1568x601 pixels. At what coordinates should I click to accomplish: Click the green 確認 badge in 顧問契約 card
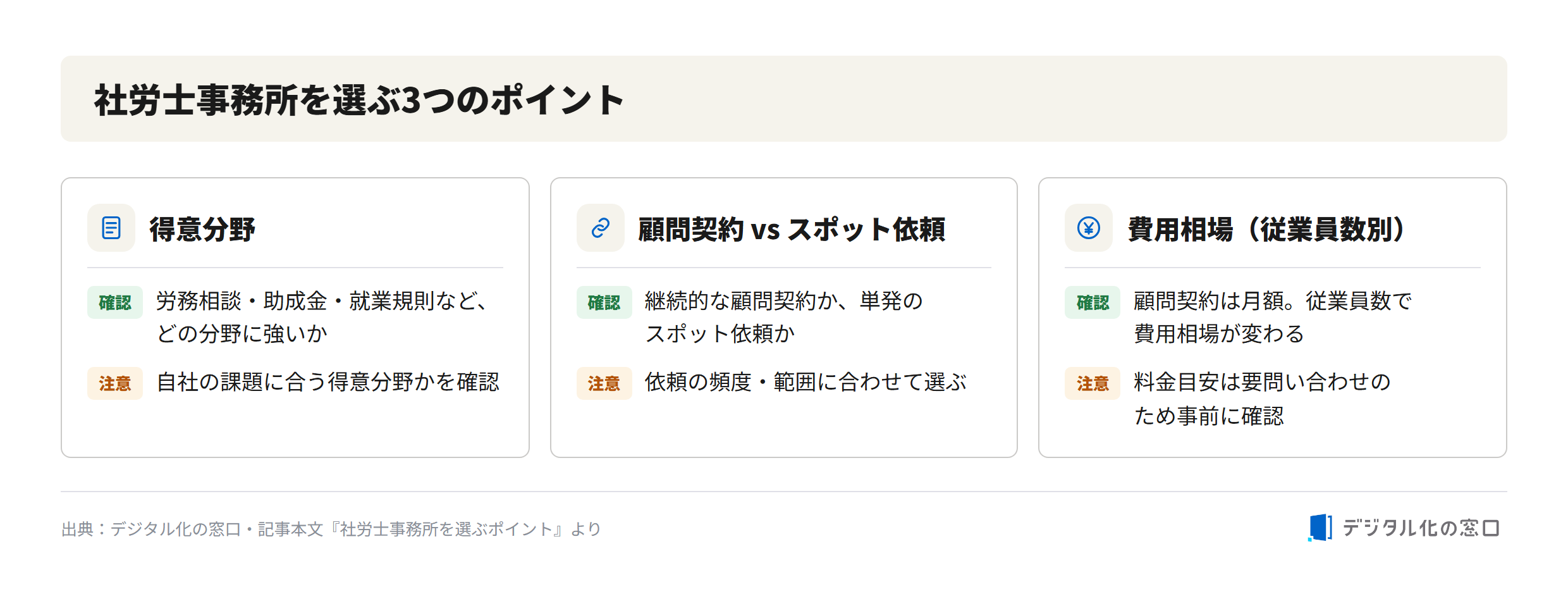point(604,302)
